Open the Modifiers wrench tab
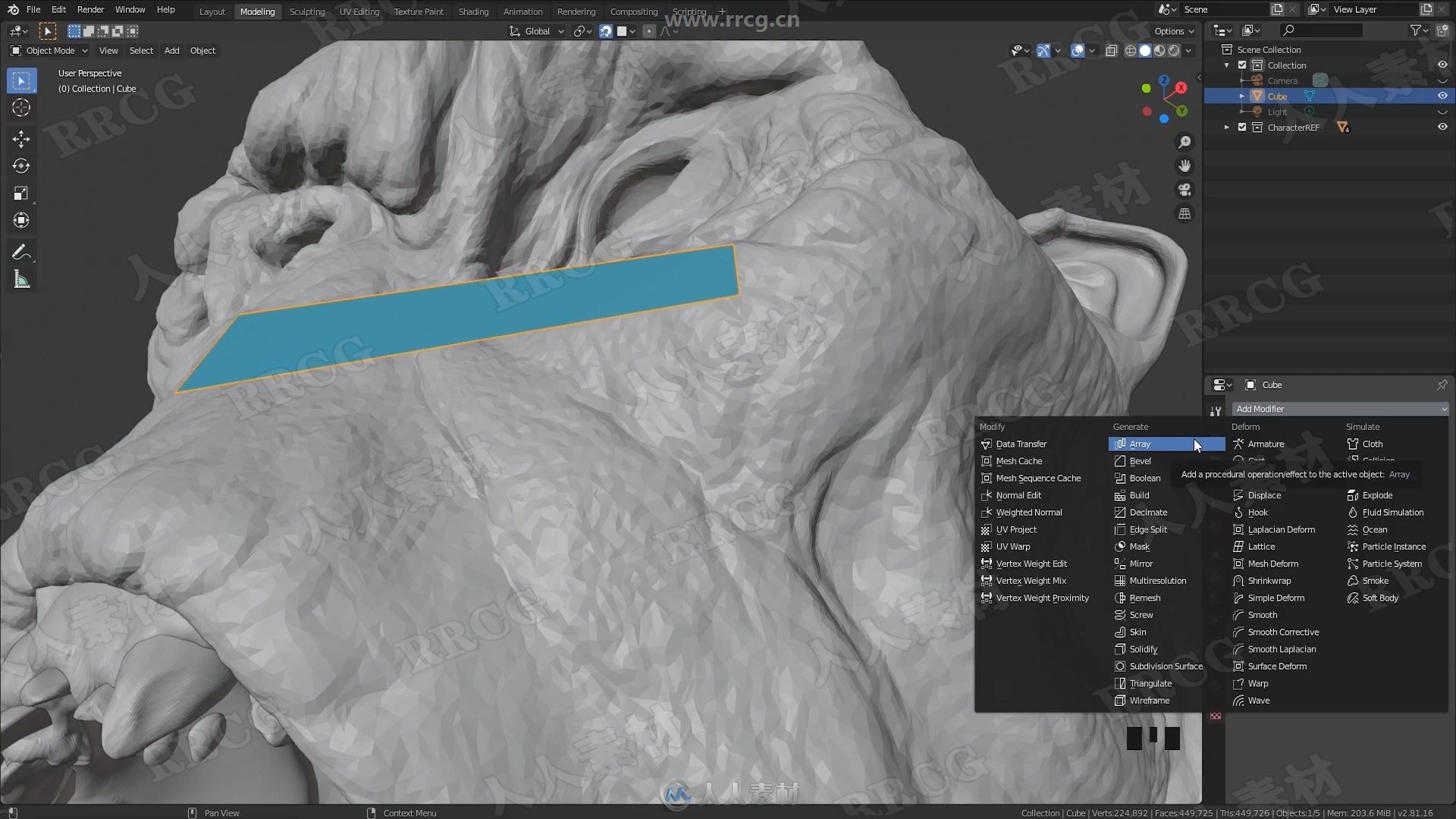The width and height of the screenshot is (1456, 819). [x=1216, y=410]
